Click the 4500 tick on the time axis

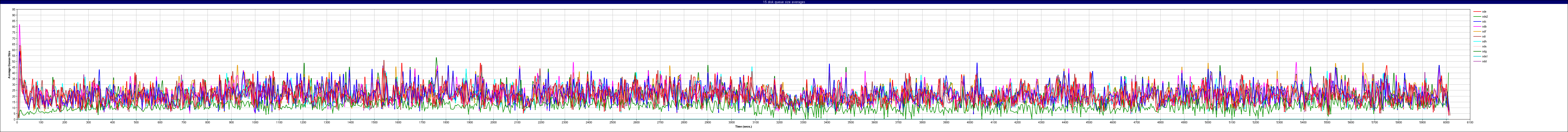(1089, 122)
